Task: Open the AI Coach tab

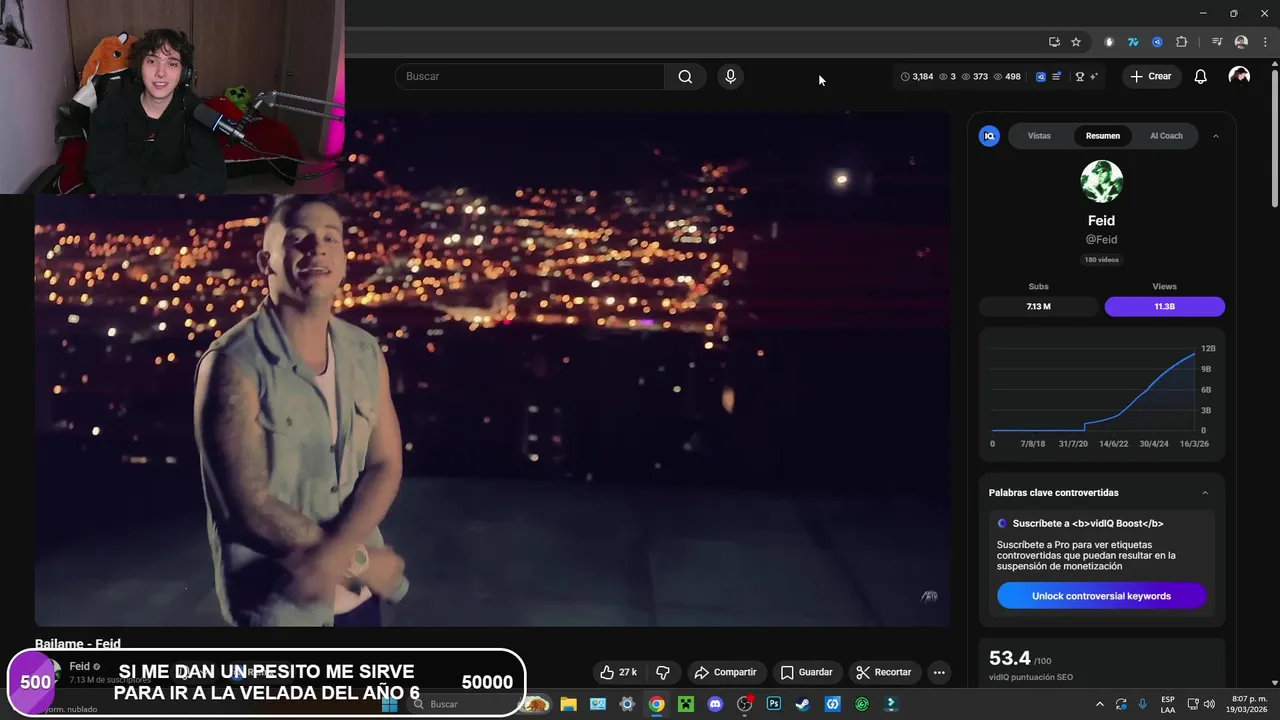Action: (1166, 136)
